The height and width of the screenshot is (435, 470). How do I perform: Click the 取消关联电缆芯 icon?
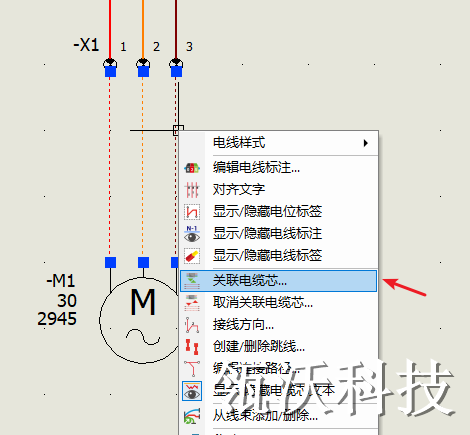tap(192, 303)
